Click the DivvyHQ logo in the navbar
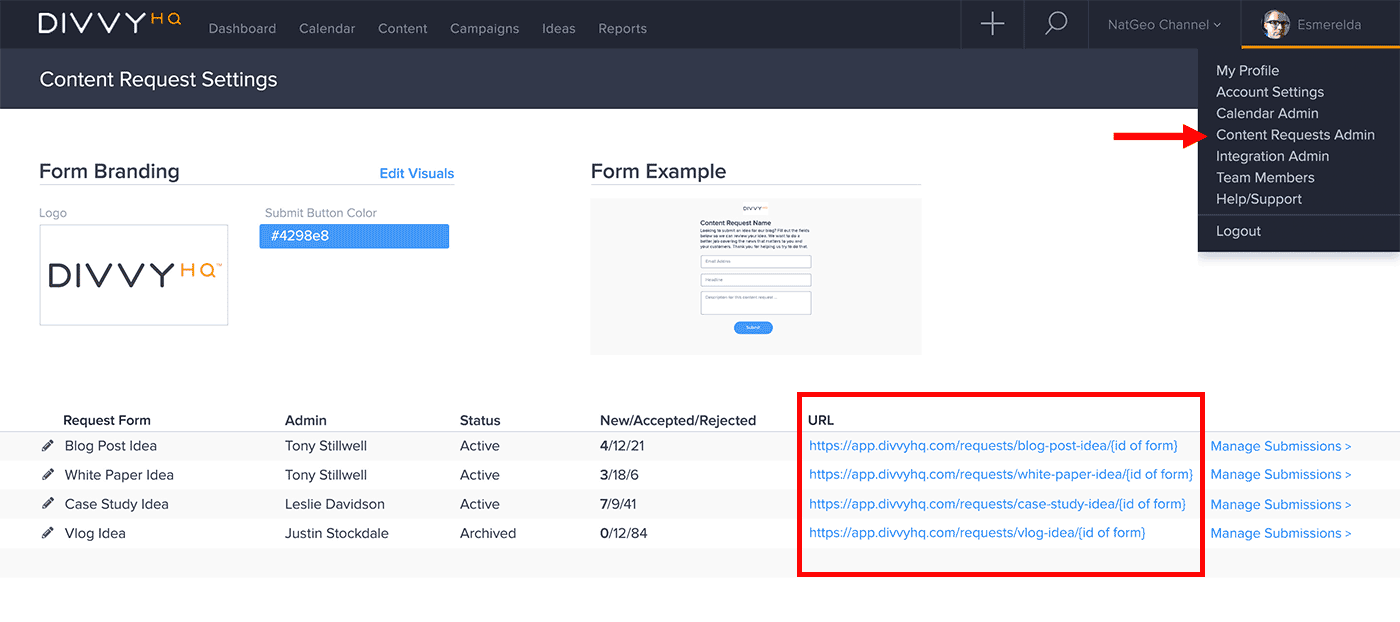The height and width of the screenshot is (622, 1400). 110,23
